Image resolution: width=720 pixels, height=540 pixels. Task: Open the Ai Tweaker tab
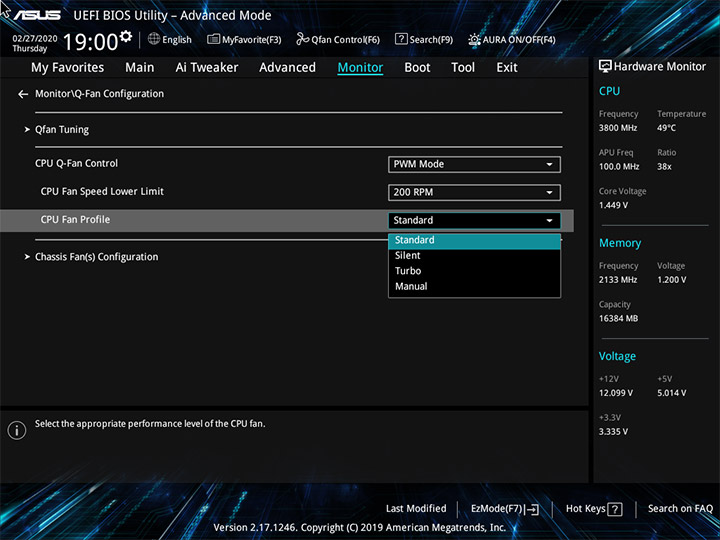pos(207,68)
